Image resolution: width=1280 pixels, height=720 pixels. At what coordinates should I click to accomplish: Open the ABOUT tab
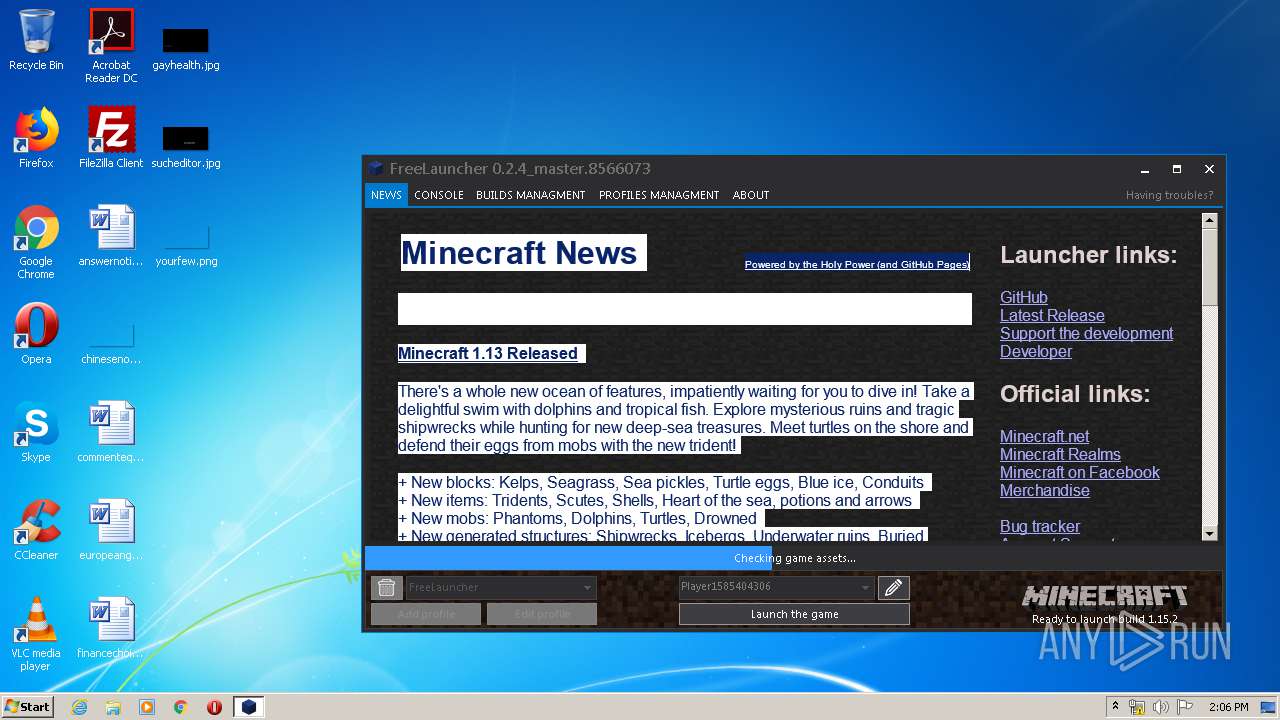tap(751, 195)
